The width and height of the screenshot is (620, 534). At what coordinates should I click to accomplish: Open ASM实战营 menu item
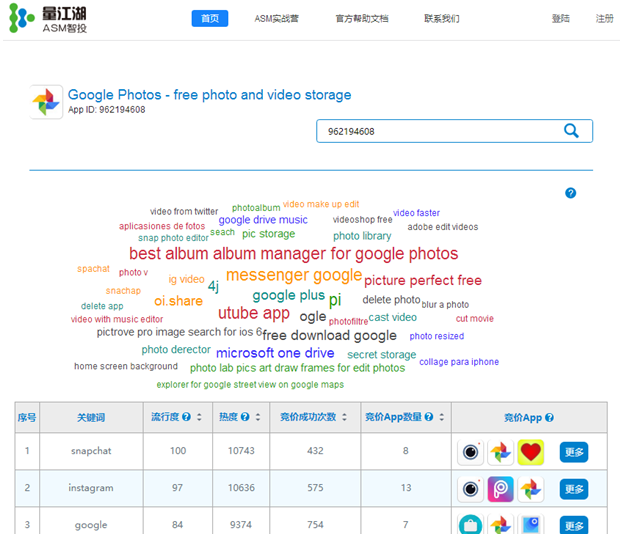point(276,19)
